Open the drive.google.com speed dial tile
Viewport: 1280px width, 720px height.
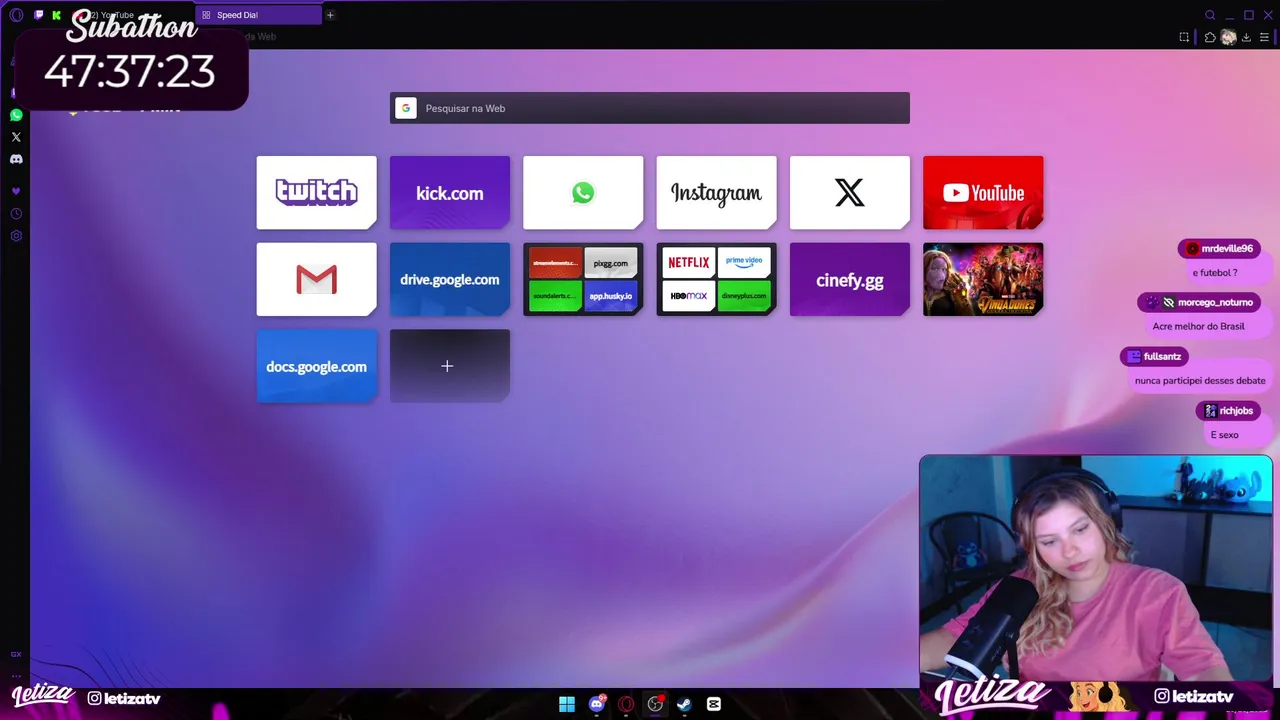450,279
